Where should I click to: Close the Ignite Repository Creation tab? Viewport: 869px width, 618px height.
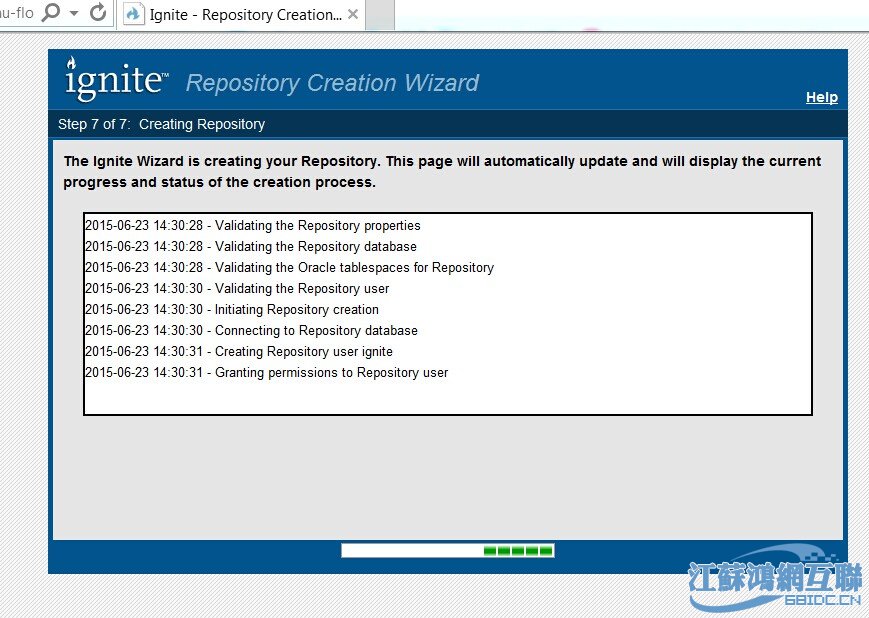[x=352, y=15]
